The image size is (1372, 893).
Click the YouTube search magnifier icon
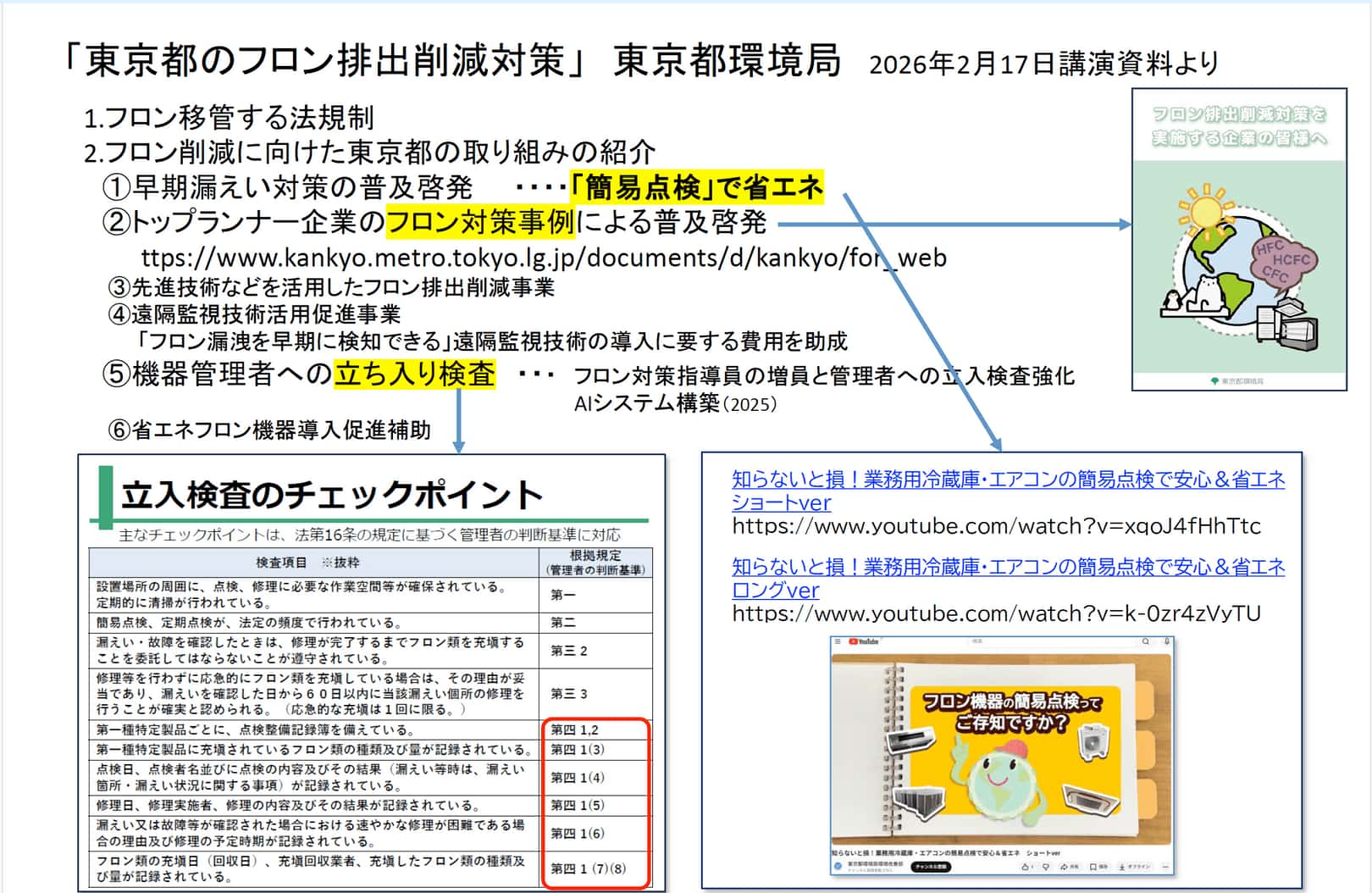[1145, 642]
